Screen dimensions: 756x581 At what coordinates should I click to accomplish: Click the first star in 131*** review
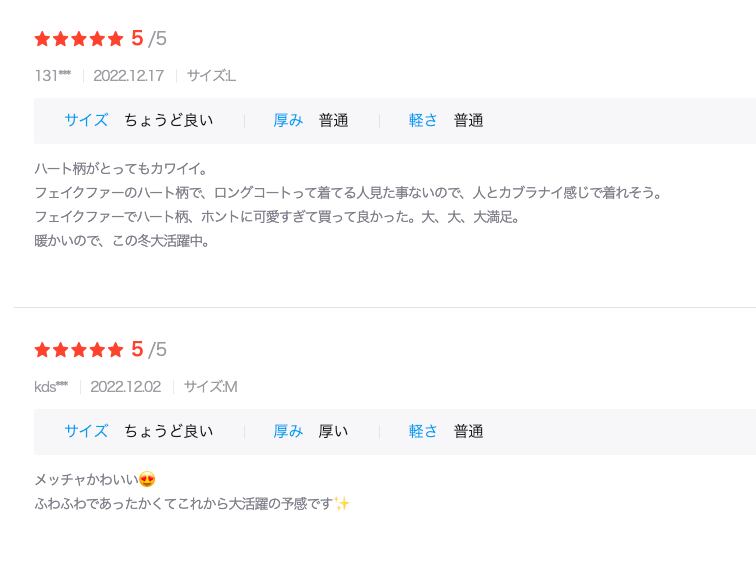(42, 39)
